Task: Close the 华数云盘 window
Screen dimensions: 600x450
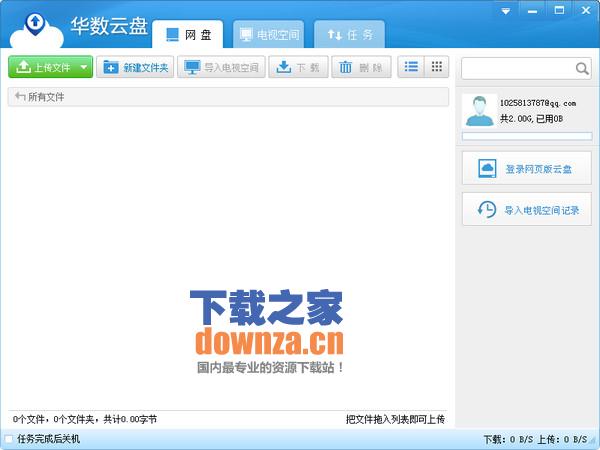Action: [586, 10]
